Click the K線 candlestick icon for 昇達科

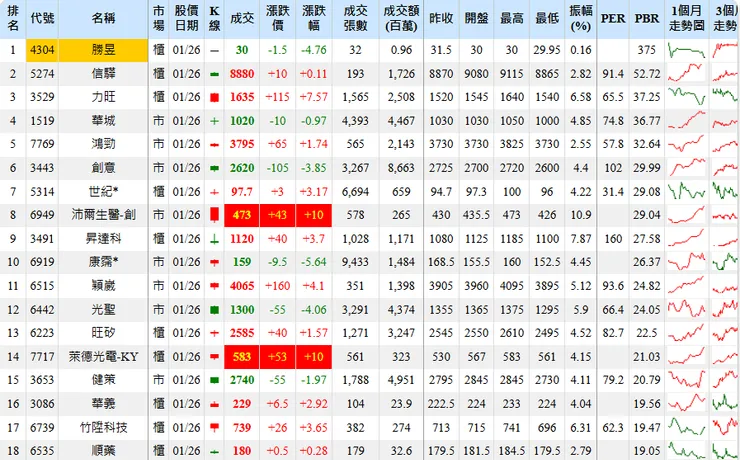pyautogui.click(x=214, y=239)
